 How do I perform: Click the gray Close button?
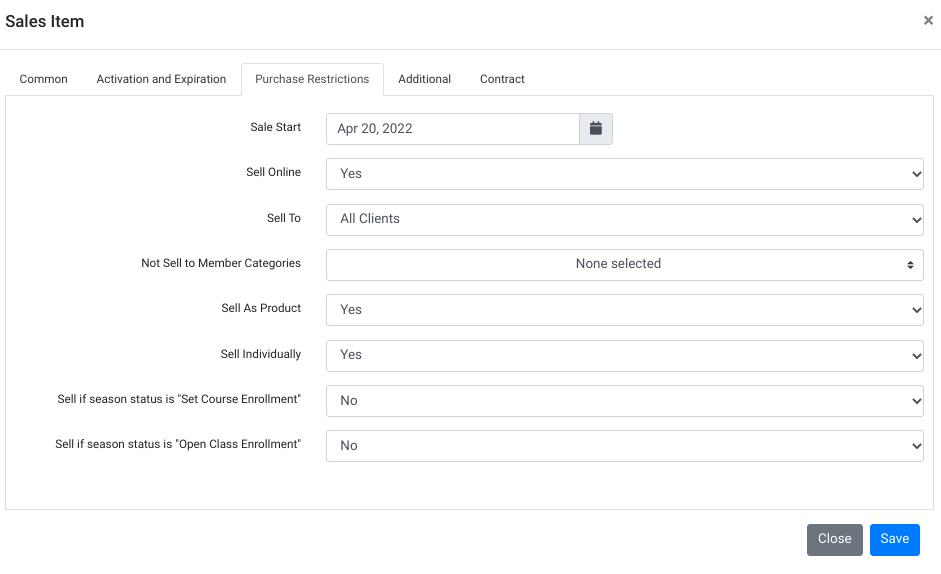click(x=834, y=539)
